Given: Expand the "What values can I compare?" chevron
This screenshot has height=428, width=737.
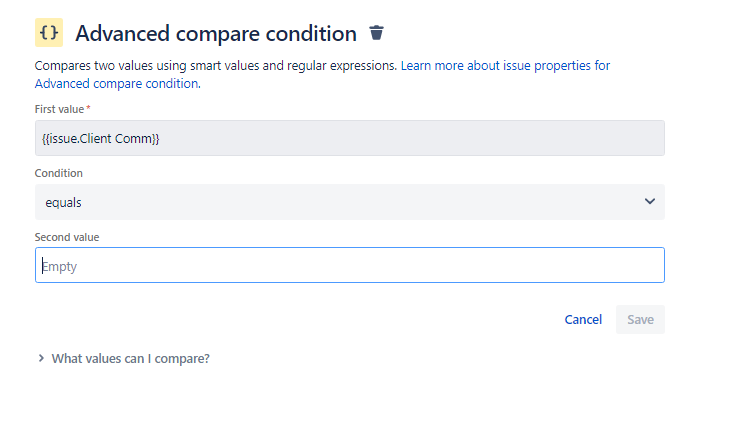Looking at the screenshot, I should tap(41, 358).
